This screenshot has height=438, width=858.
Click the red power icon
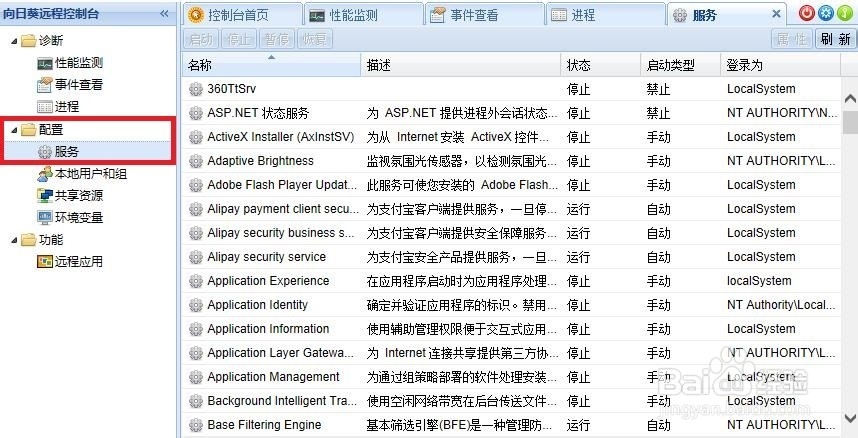pyautogui.click(x=807, y=13)
